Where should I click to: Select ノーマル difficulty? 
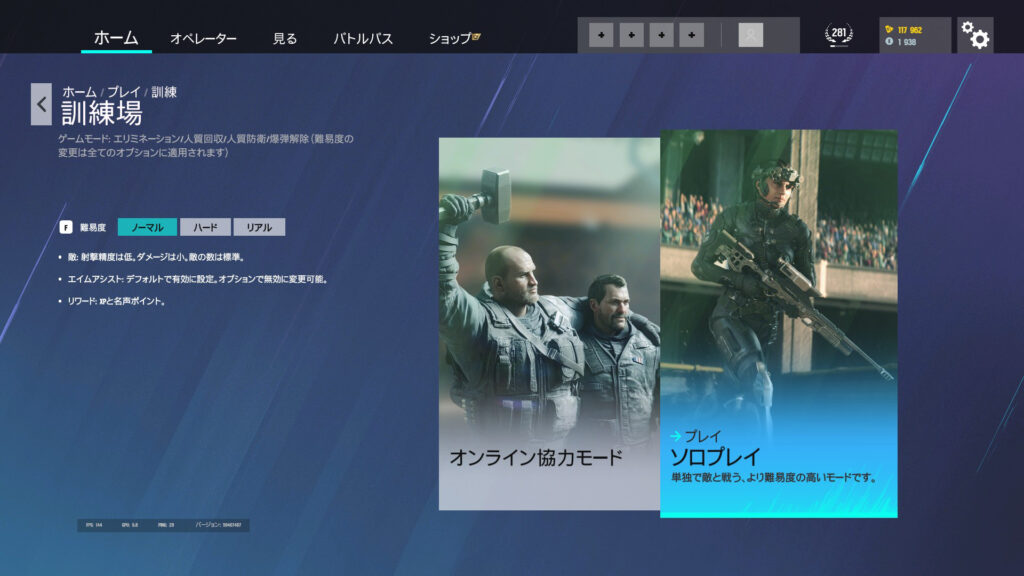coord(147,227)
